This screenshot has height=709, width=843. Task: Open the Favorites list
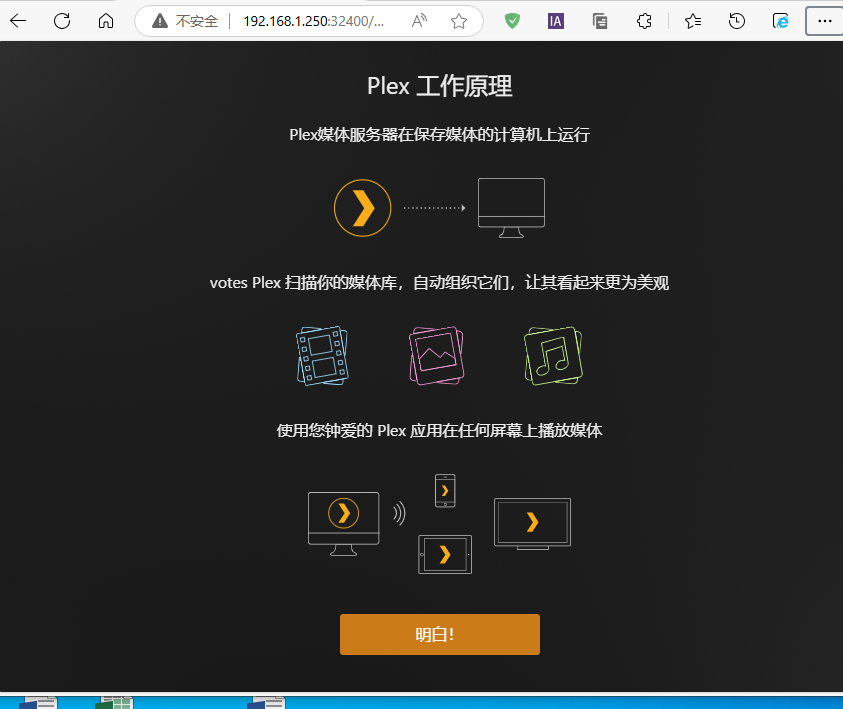693,21
